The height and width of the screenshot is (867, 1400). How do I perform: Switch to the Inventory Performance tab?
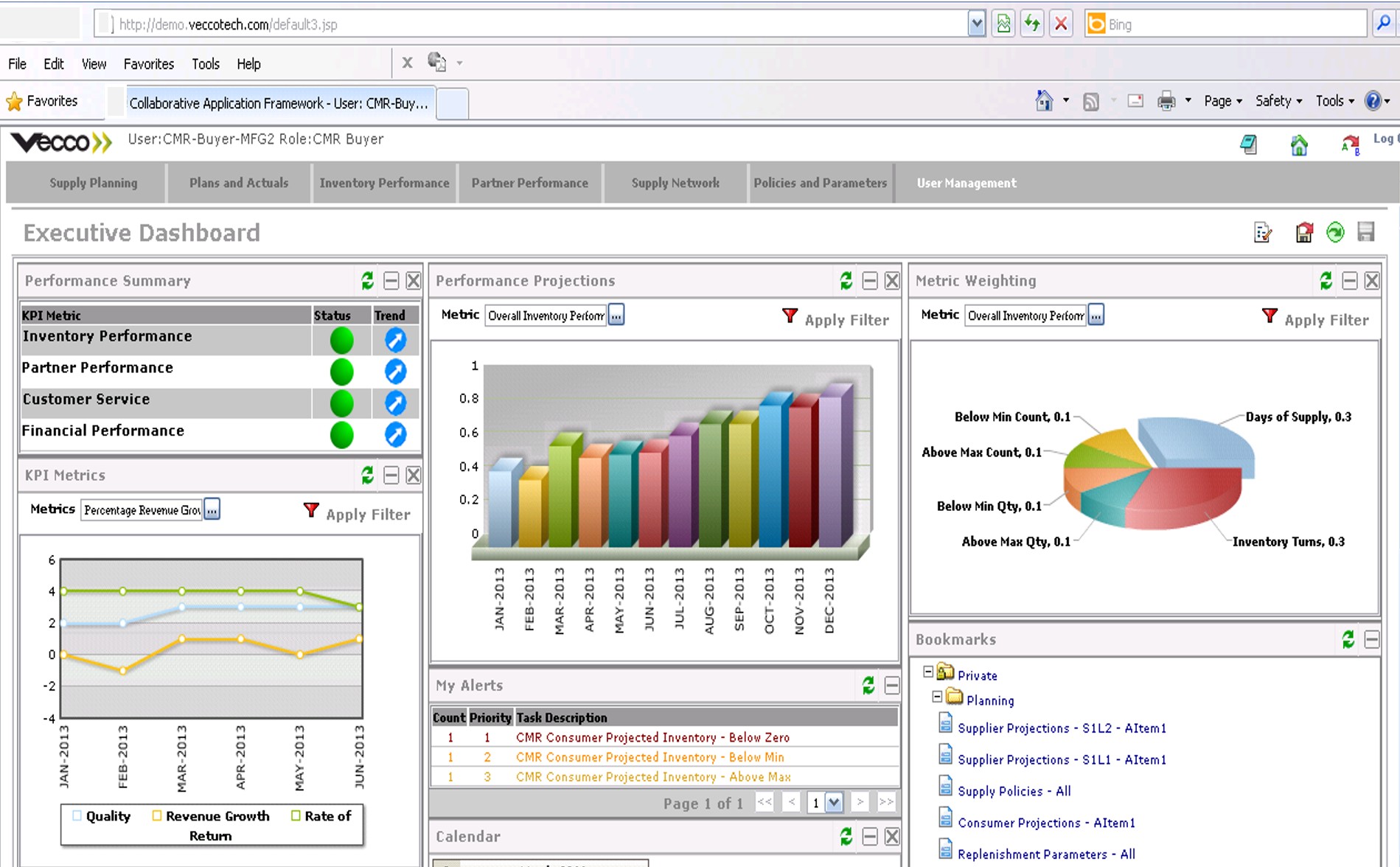click(x=384, y=183)
